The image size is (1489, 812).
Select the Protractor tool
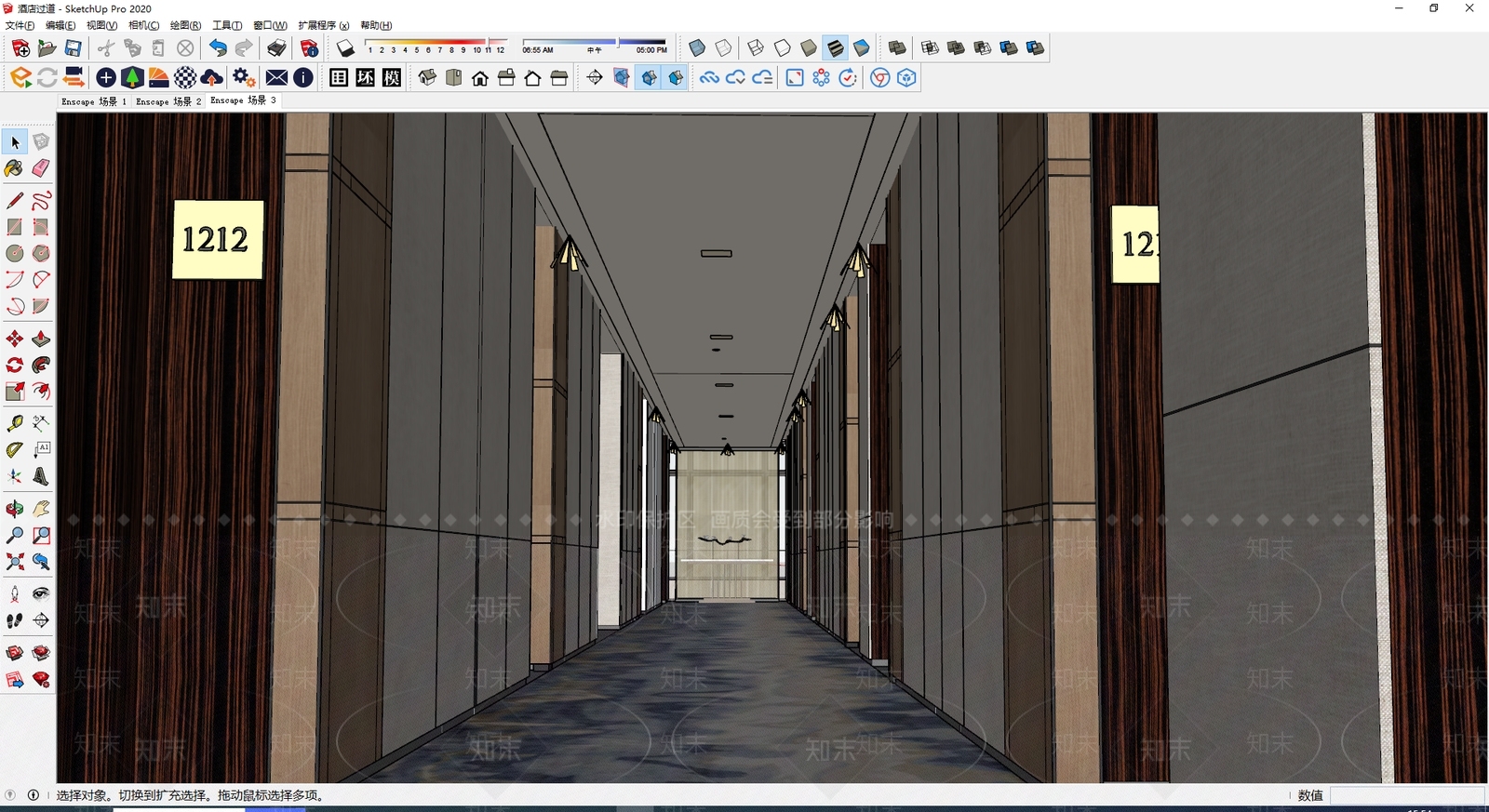15,449
